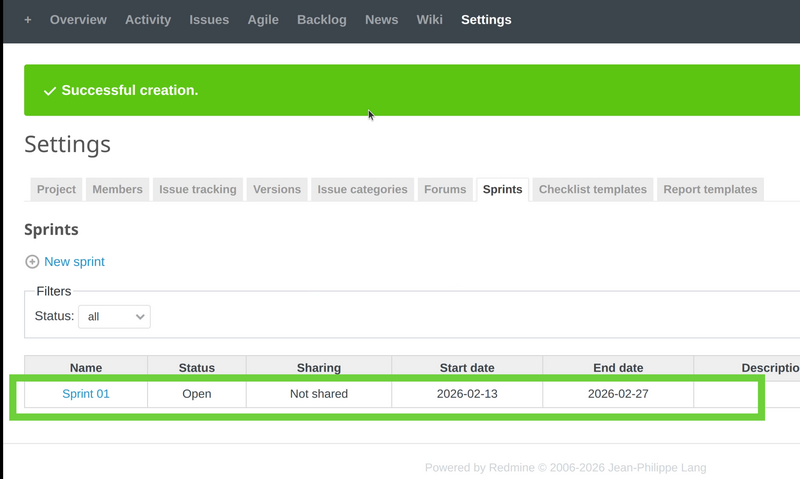Navigate to the Wiki section
800x479 pixels.
(430, 20)
